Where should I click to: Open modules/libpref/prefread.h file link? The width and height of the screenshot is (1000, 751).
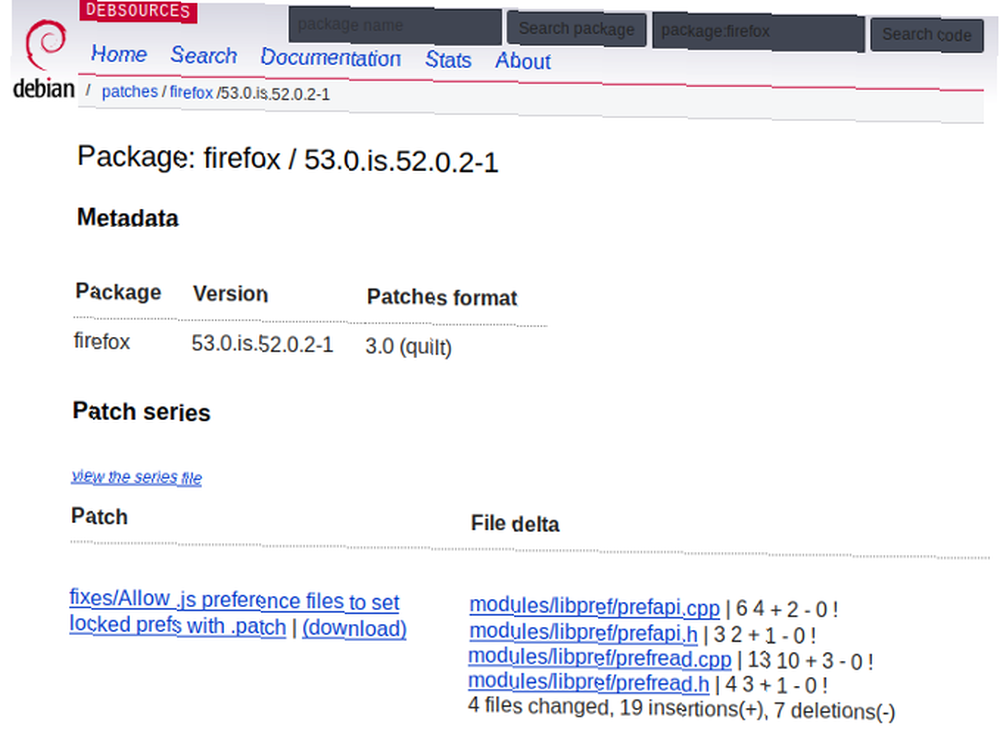point(589,683)
